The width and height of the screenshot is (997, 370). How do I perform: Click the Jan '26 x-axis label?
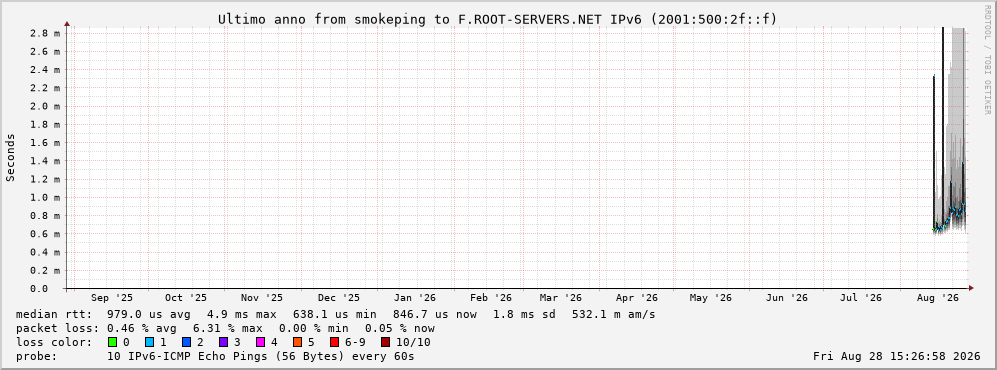[x=415, y=298]
